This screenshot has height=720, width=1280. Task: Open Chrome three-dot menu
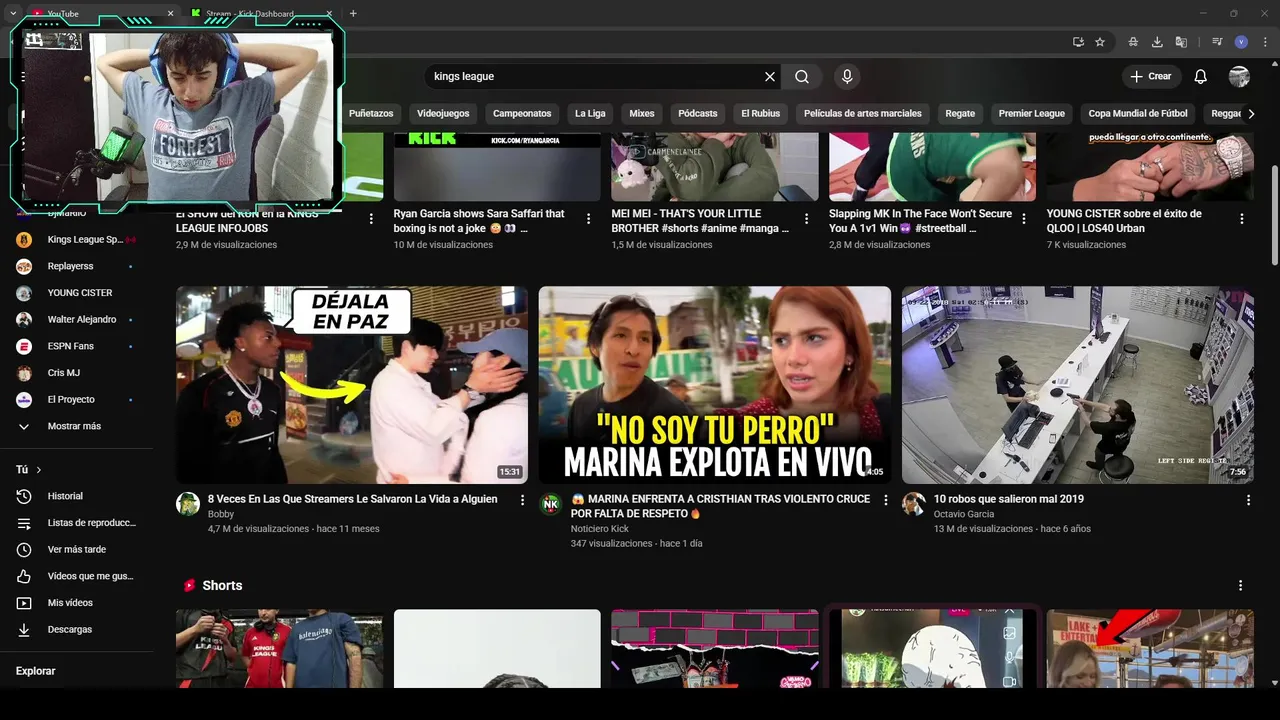1264,42
